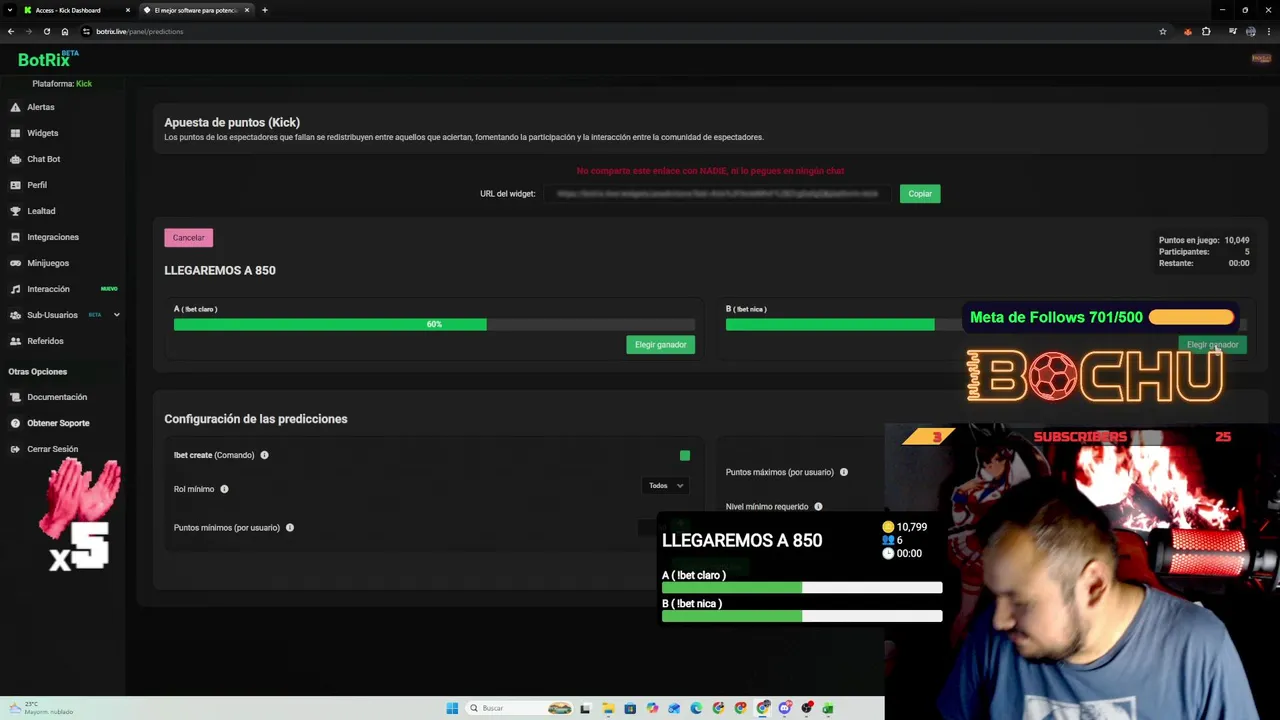The image size is (1280, 720).
Task: Click 'Puntos en juego' stat text
Action: click(1188, 240)
